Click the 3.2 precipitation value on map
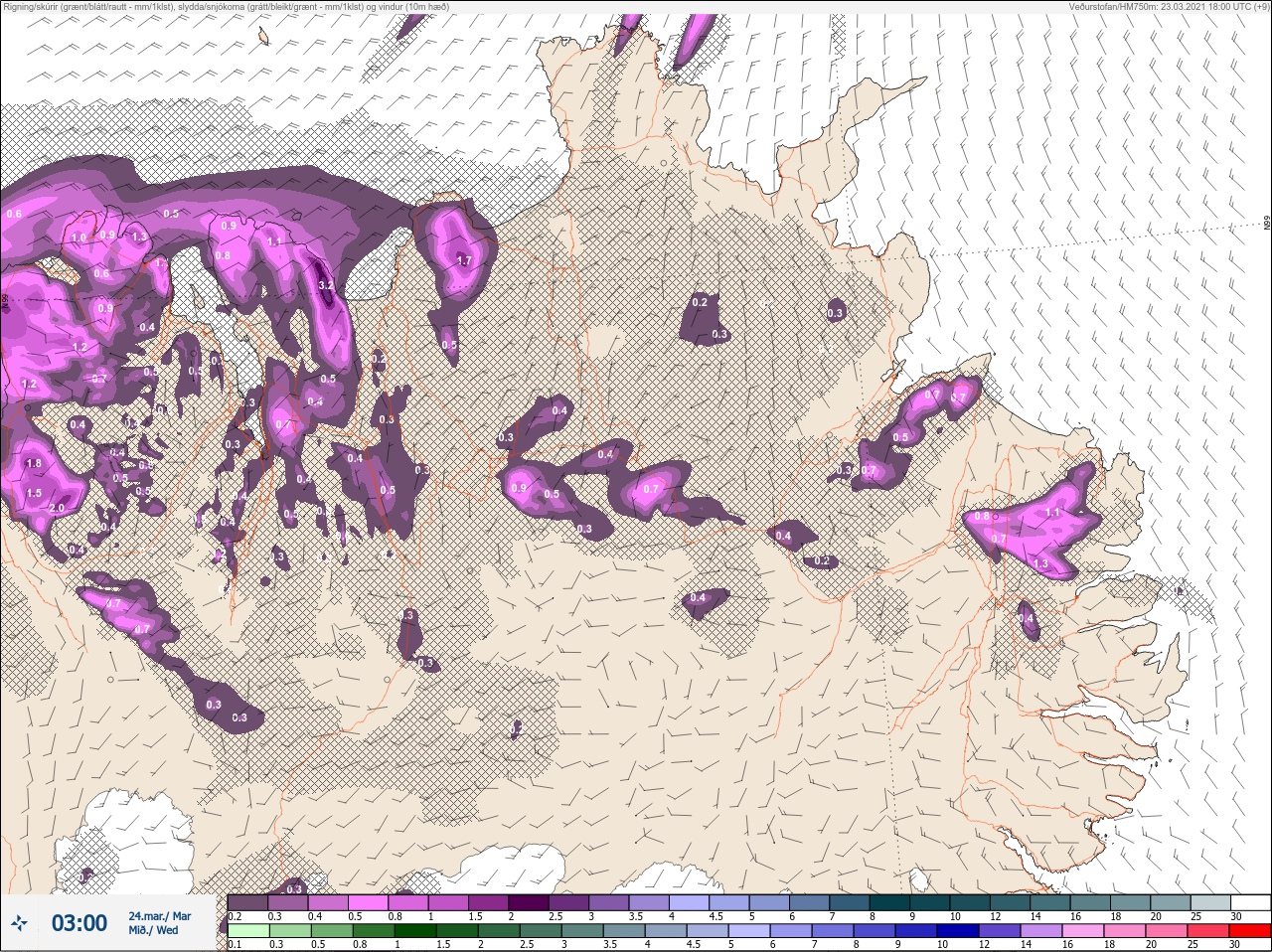 click(x=325, y=285)
